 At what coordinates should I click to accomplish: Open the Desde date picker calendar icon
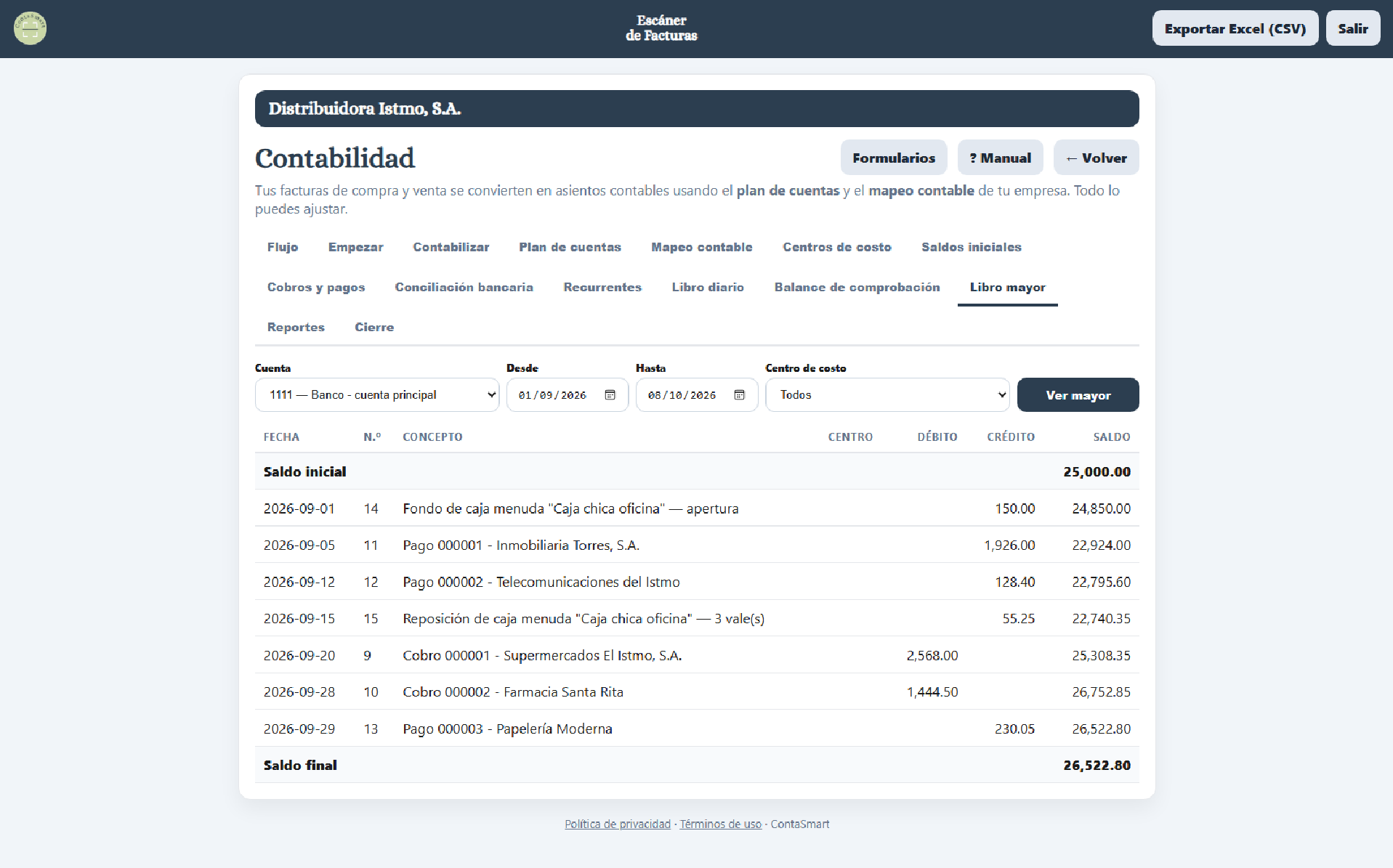pos(610,395)
